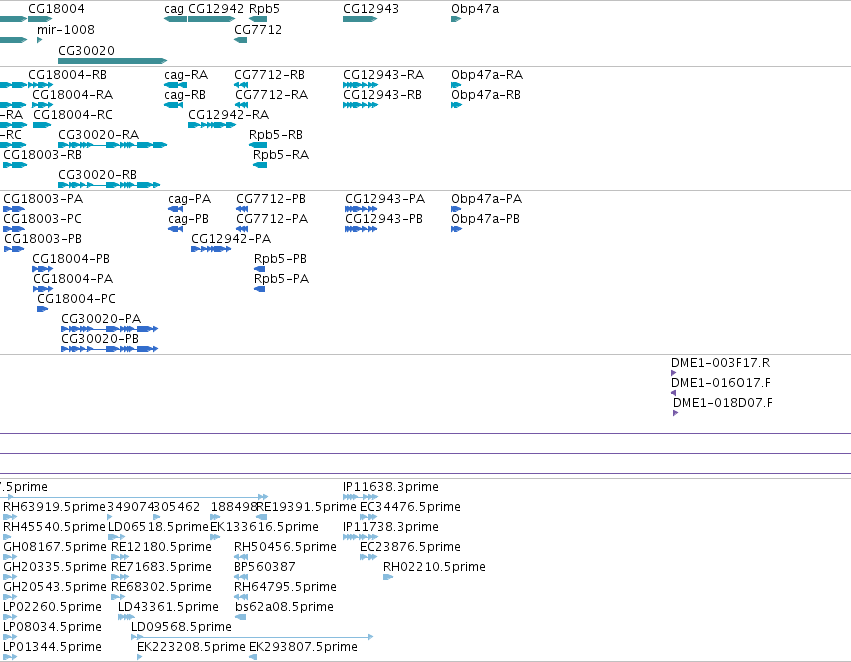Select protein CG18003-PA
This screenshot has width=851, height=662.
tap(43, 199)
